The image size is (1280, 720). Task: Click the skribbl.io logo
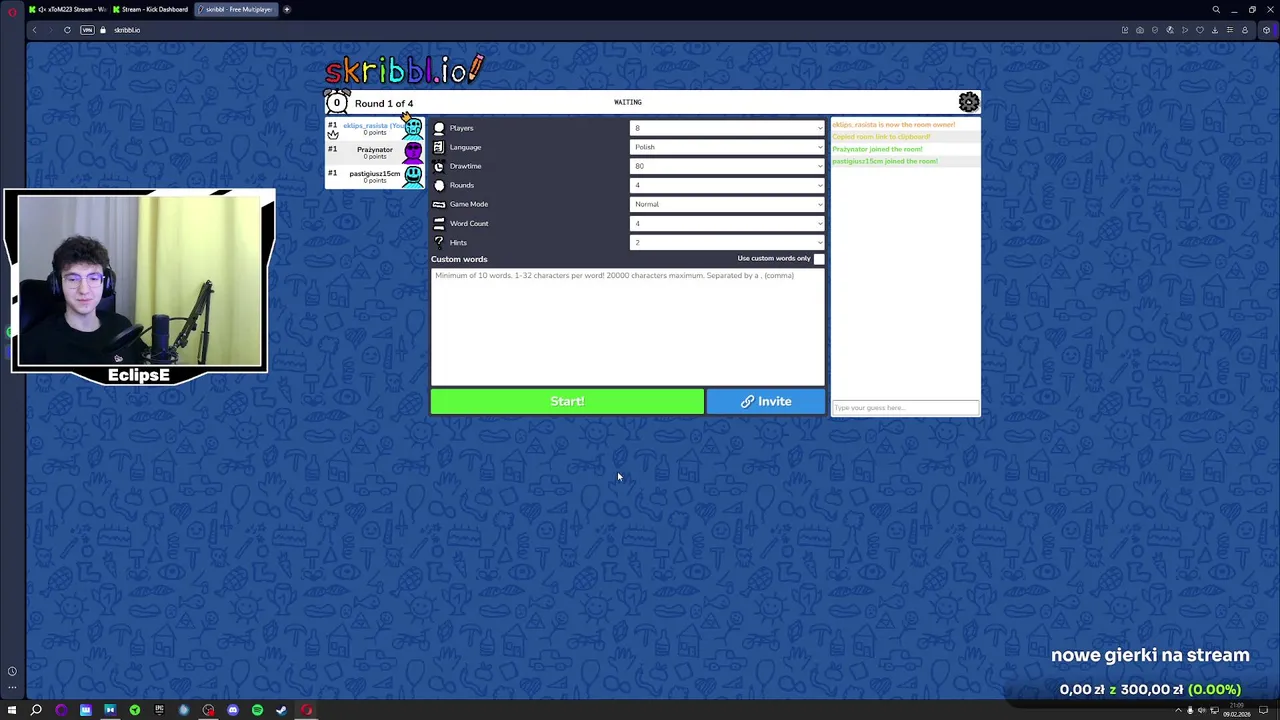pos(404,69)
